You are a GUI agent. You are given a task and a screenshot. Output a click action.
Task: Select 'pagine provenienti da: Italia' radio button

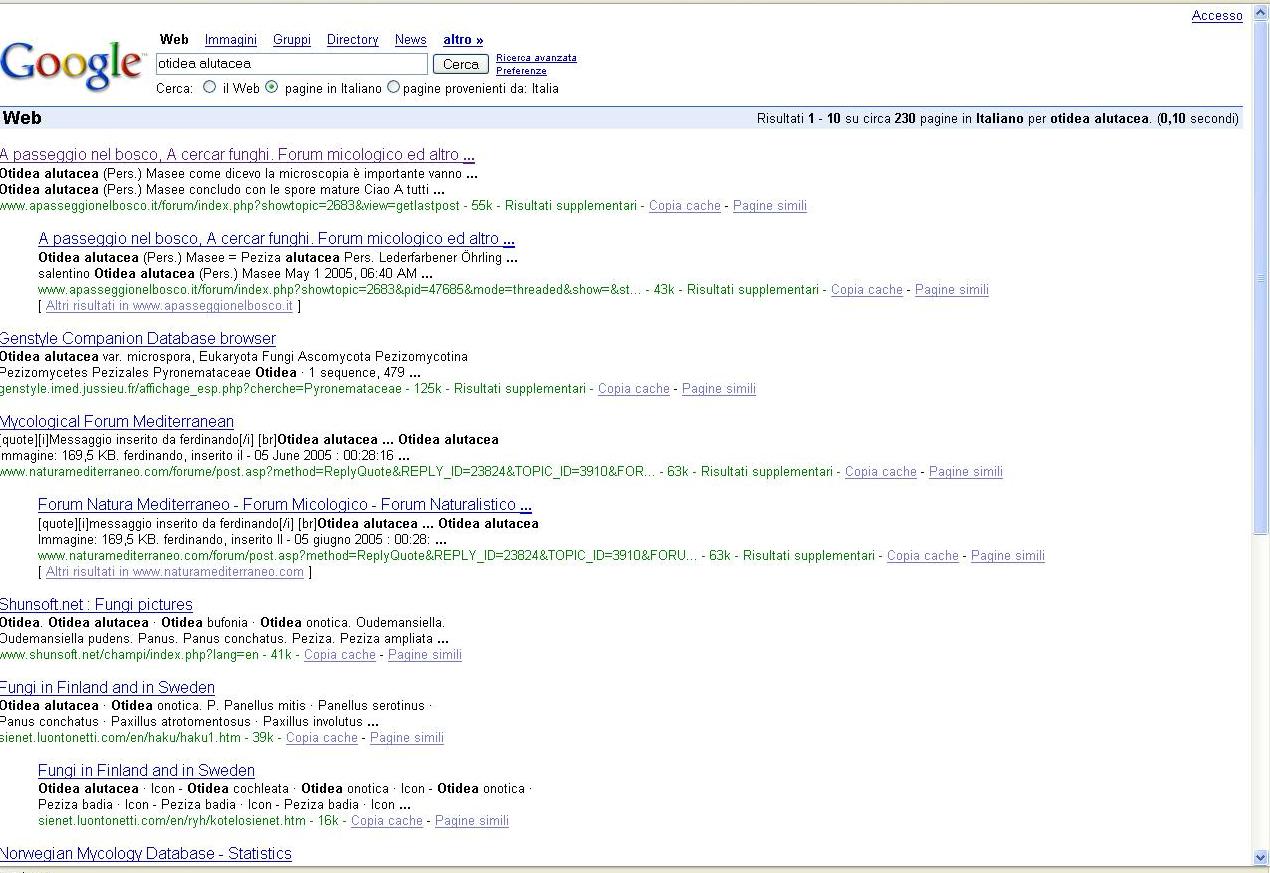click(x=393, y=87)
